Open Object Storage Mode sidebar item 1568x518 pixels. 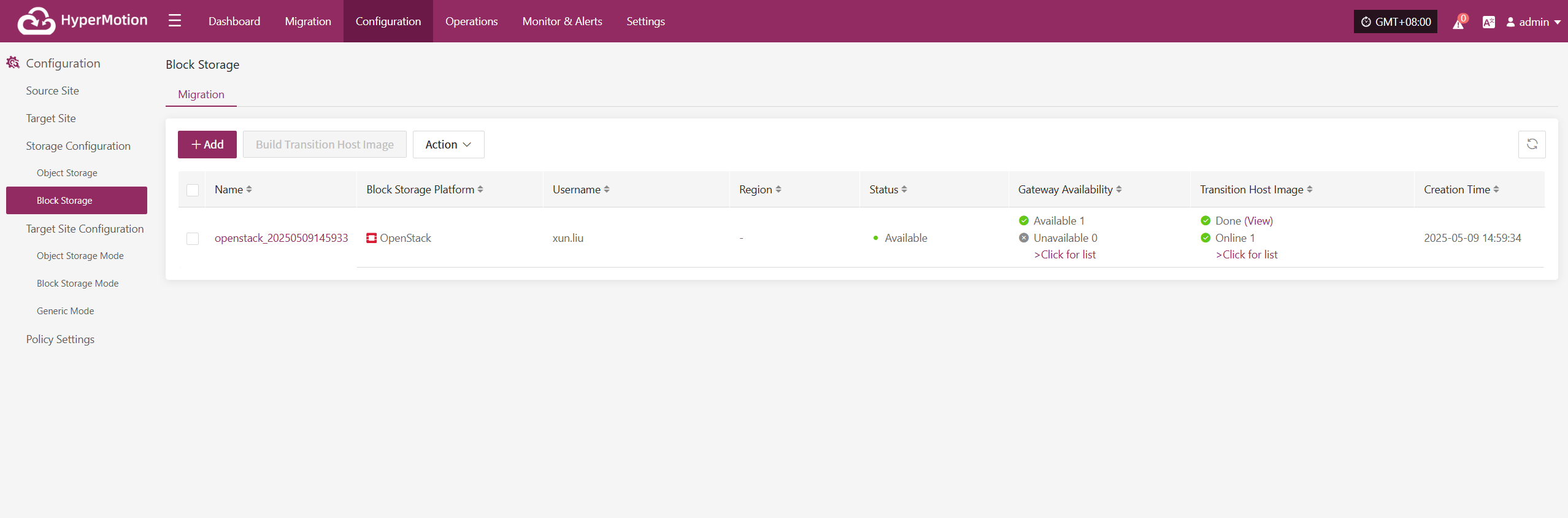pyautogui.click(x=80, y=256)
